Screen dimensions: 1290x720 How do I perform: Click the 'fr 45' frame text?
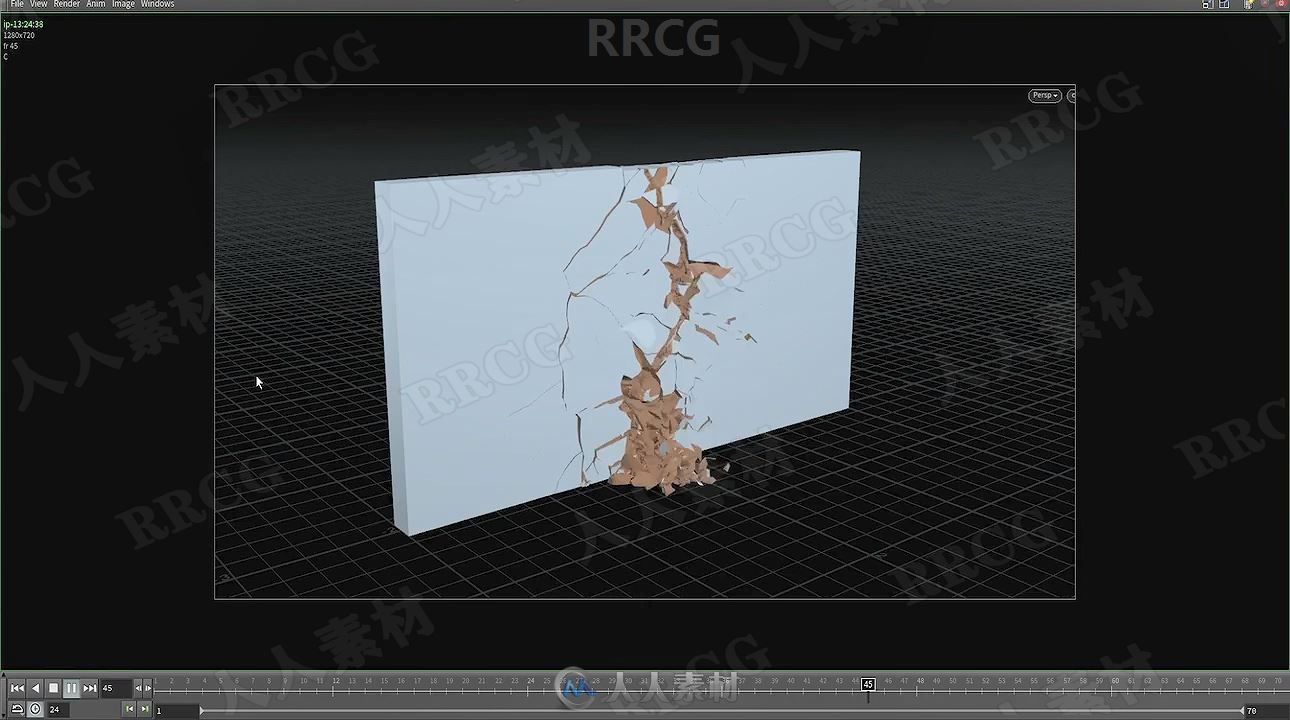pyautogui.click(x=11, y=46)
